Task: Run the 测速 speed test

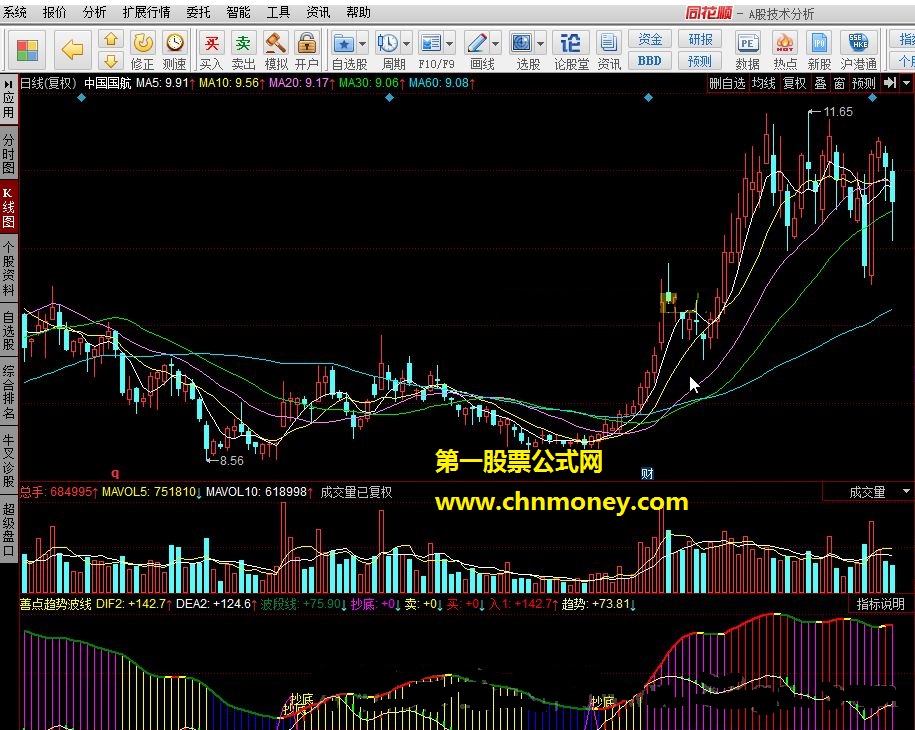Action: (174, 50)
